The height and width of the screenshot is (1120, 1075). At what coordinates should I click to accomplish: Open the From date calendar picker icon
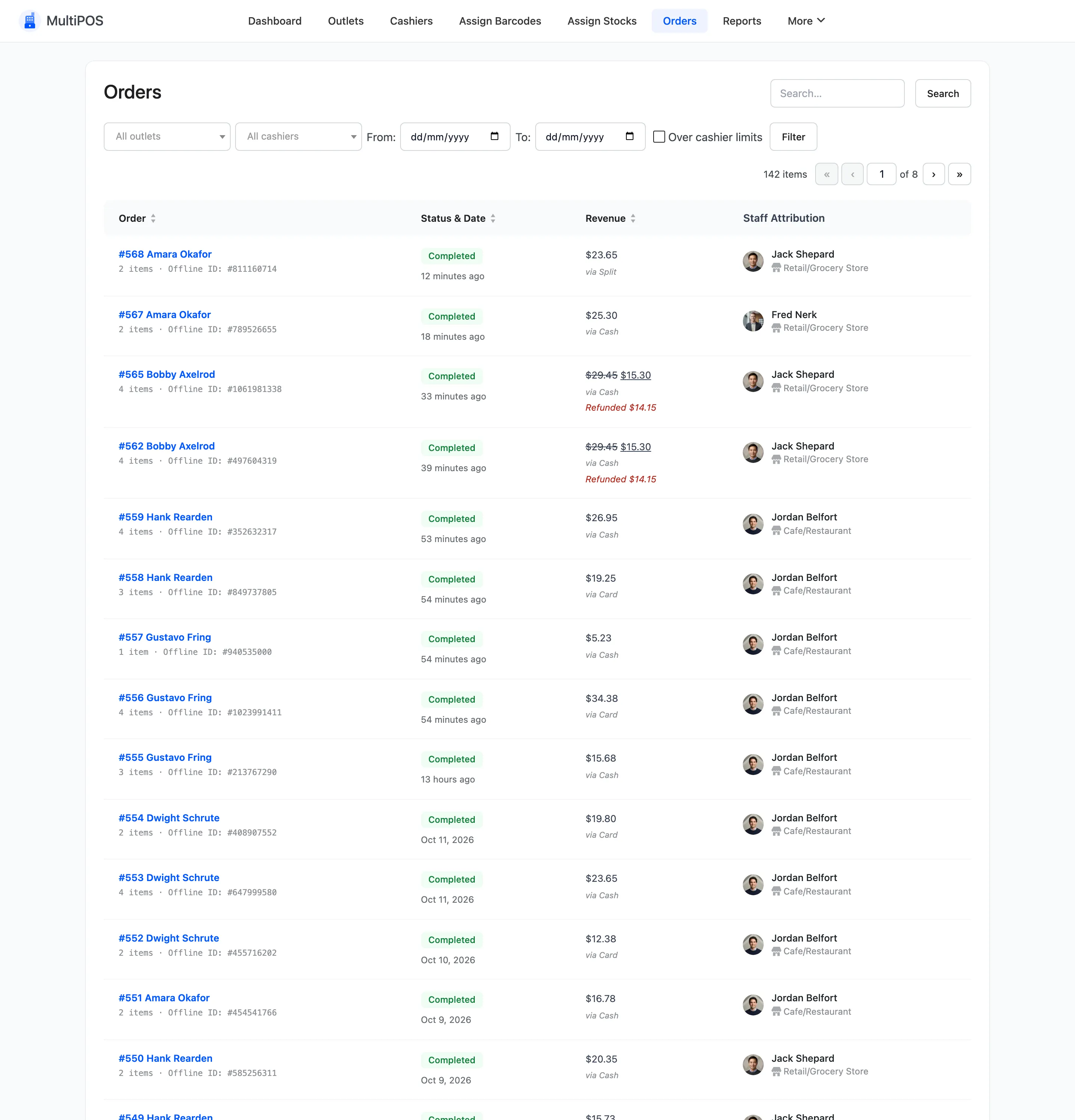(x=495, y=136)
